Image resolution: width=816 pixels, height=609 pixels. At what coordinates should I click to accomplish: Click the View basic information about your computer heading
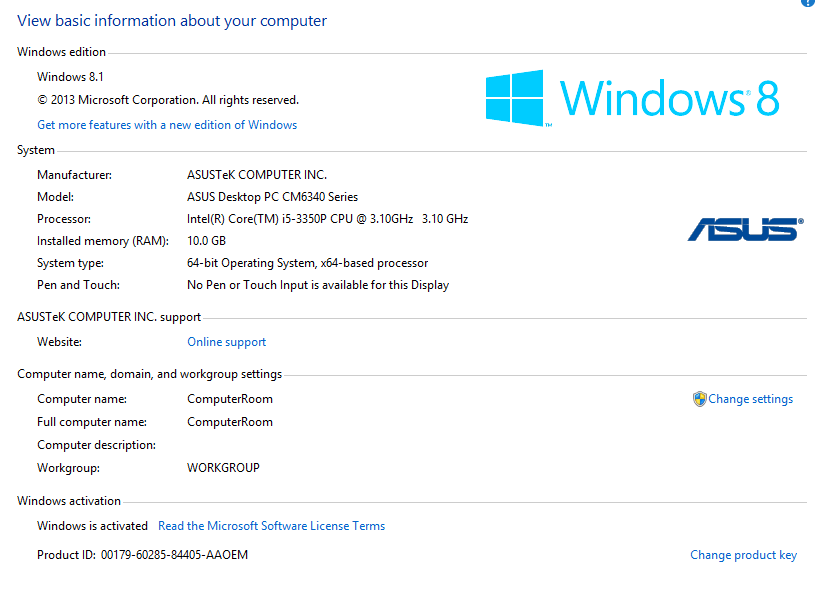point(172,21)
